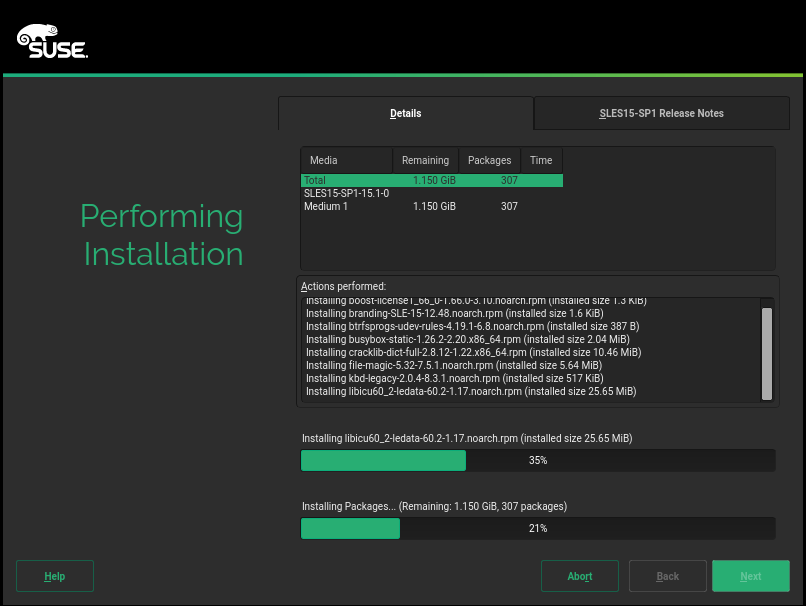Open the Help button
This screenshot has width=806, height=606.
pos(55,576)
